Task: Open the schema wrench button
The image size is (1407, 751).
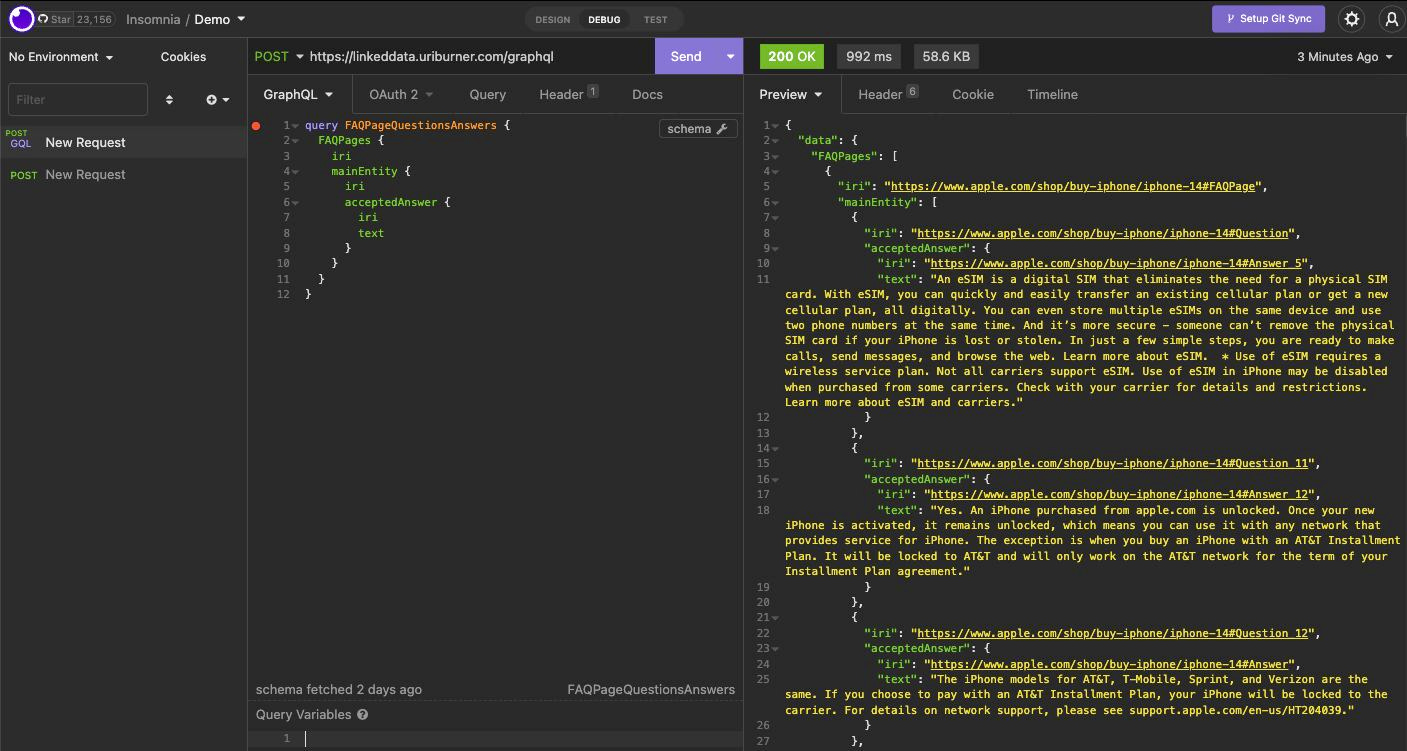Action: 697,129
